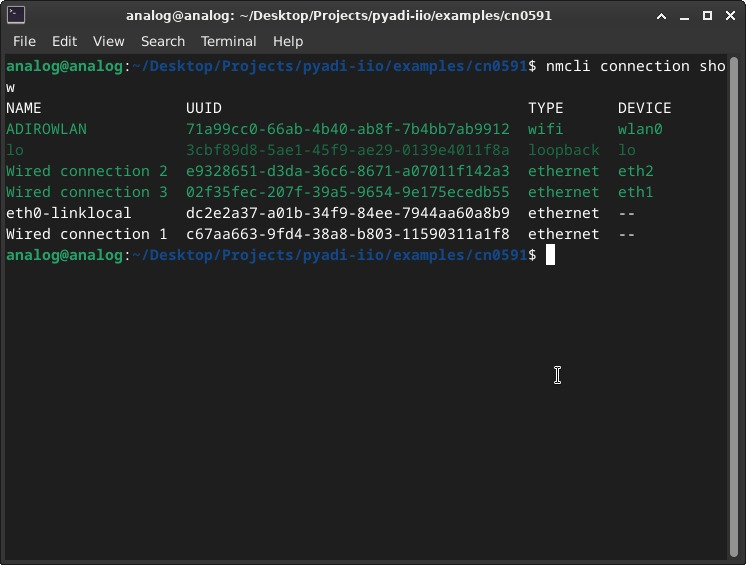Open the Terminal menu

pyautogui.click(x=228, y=41)
